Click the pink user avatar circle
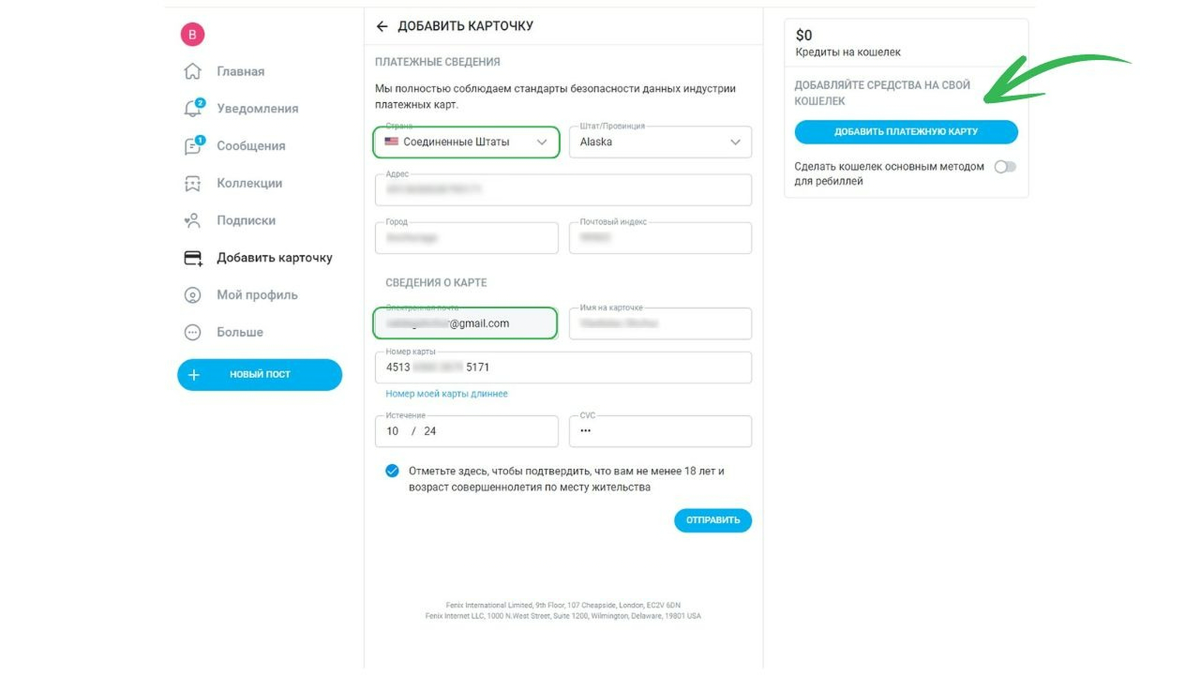 click(192, 35)
